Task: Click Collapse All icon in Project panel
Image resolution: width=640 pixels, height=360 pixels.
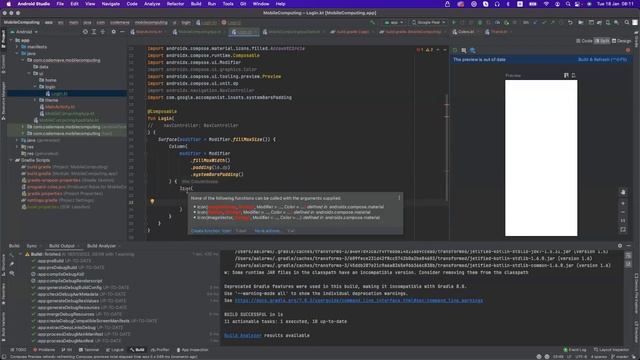Action: click(103, 32)
